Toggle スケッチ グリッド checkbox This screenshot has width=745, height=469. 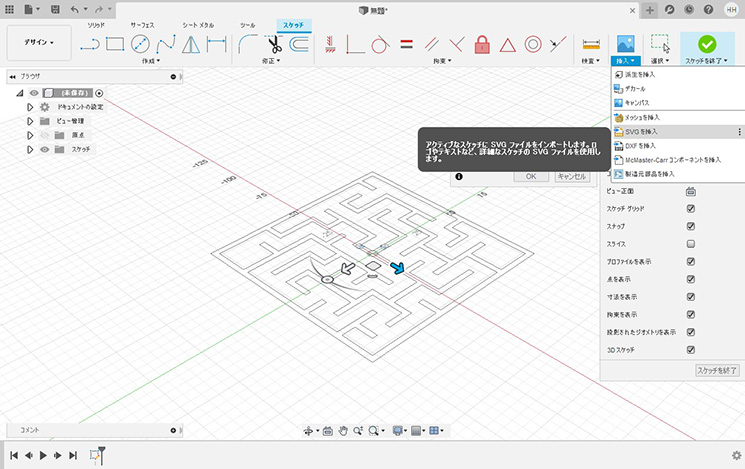691,209
